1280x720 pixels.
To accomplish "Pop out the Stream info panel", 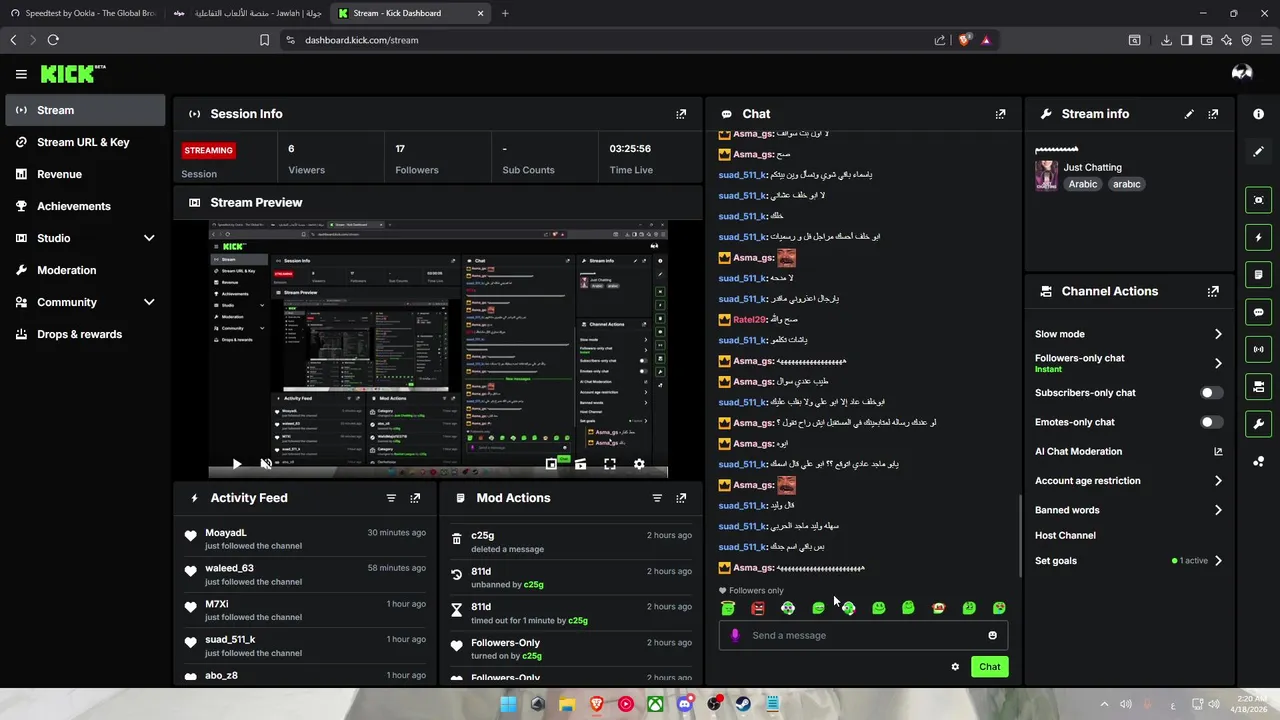I will coord(1213,114).
